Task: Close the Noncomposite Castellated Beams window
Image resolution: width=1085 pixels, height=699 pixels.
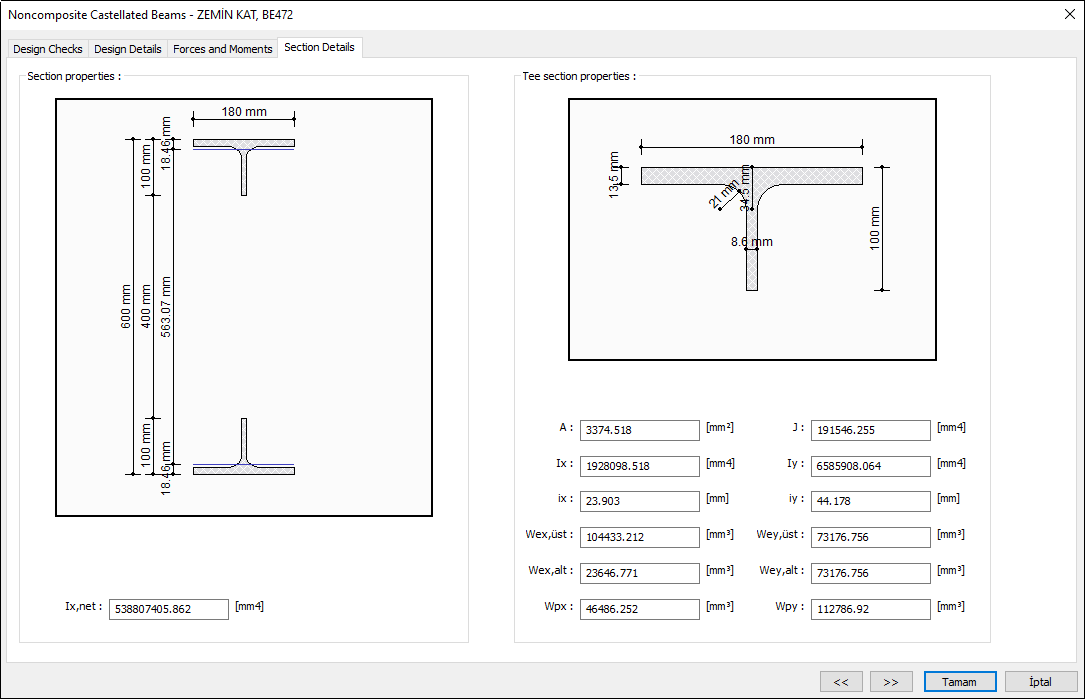Action: pyautogui.click(x=1069, y=14)
